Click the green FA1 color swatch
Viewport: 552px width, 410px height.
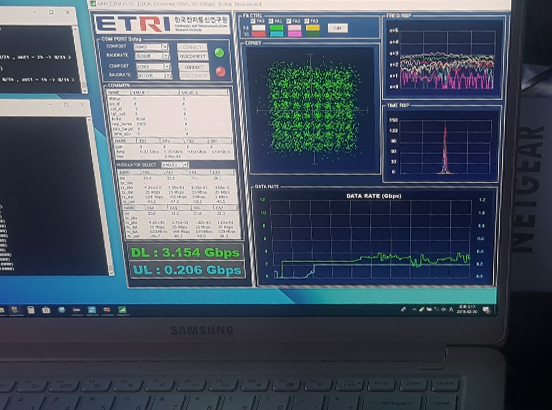277,28
